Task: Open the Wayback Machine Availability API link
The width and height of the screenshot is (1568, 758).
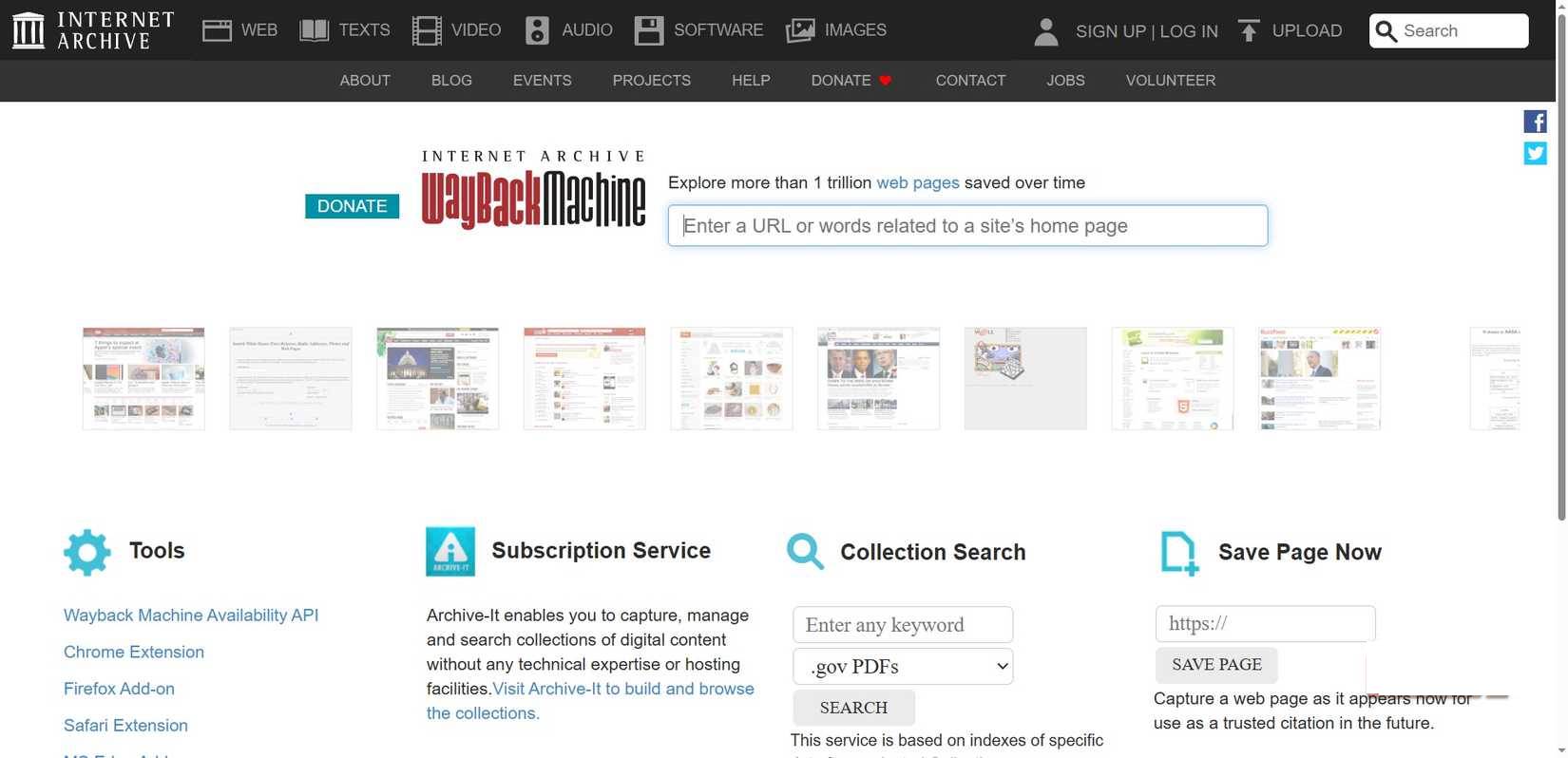Action: coord(191,616)
